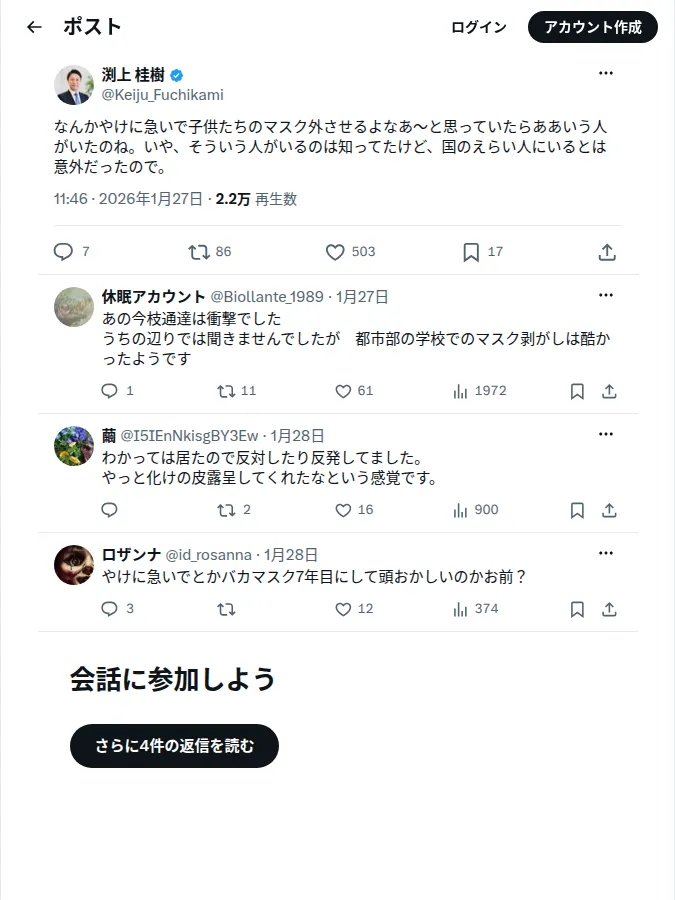Click さらに4件の返信を読む button

click(174, 746)
